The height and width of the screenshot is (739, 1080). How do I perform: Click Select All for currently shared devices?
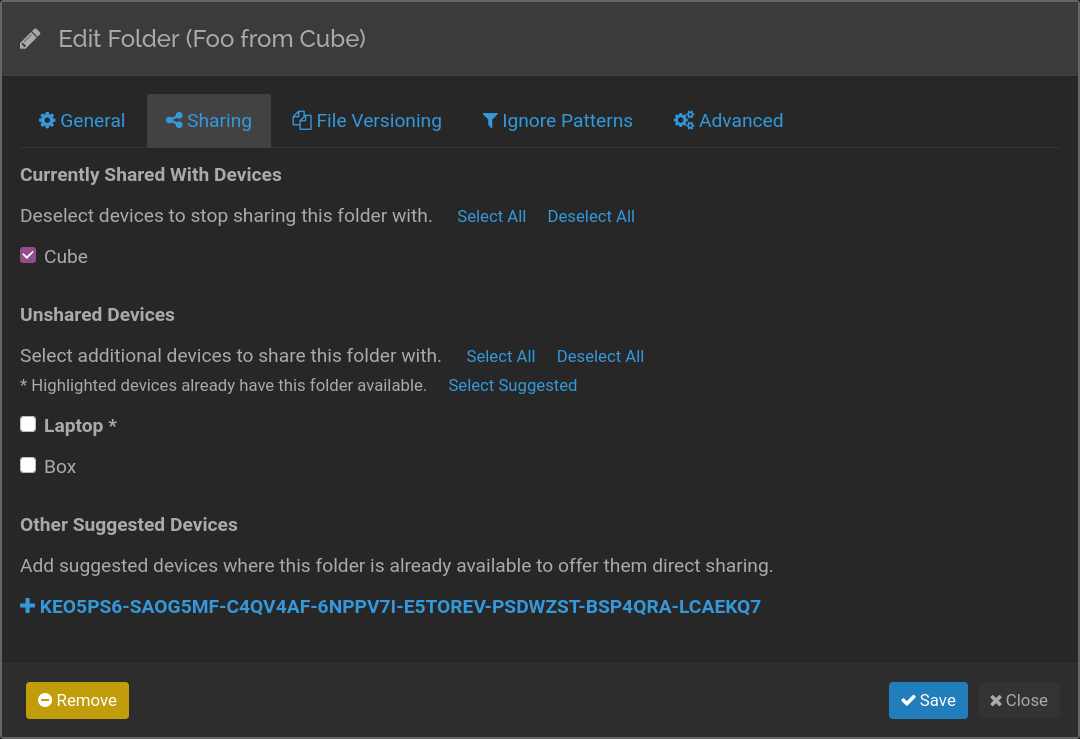pyautogui.click(x=491, y=216)
